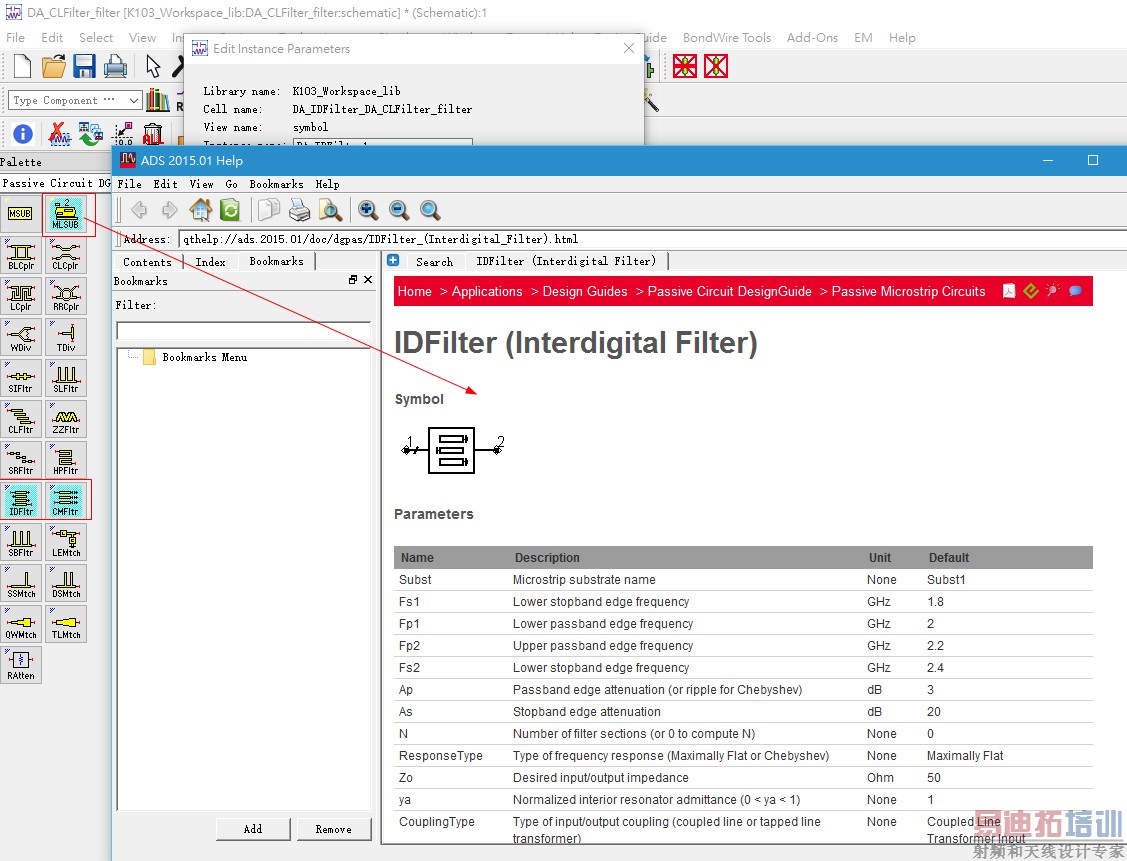Viewport: 1127px width, 861px height.
Task: Follow the Design Guides breadcrumb link
Action: click(585, 291)
